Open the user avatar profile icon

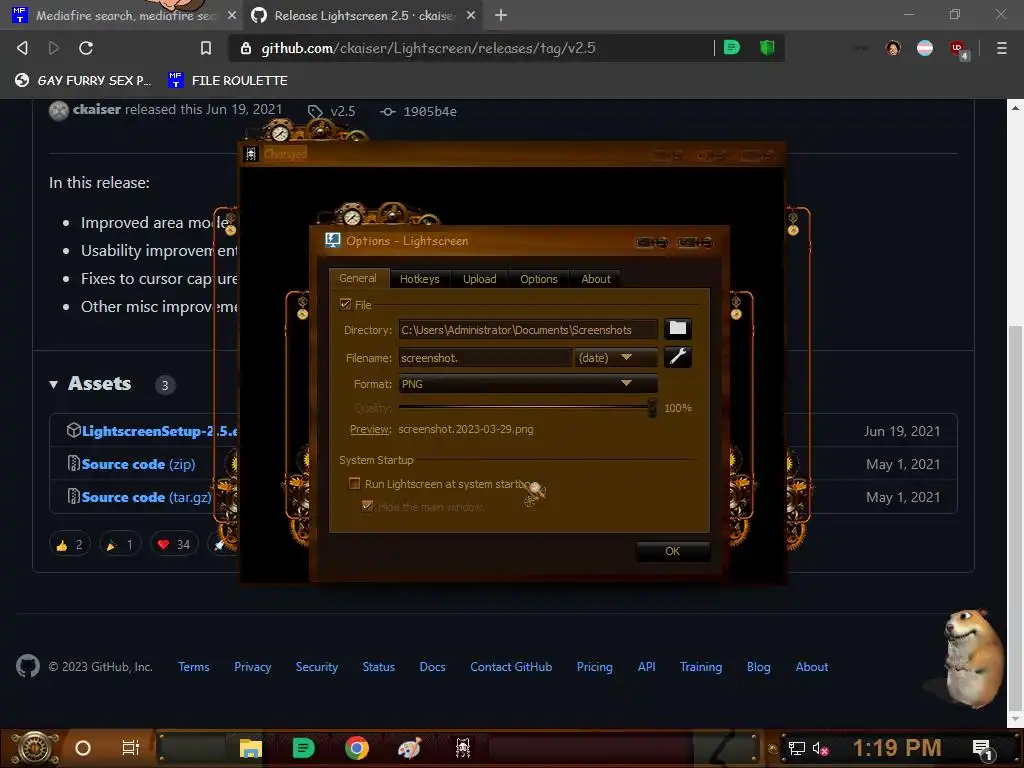[893, 48]
